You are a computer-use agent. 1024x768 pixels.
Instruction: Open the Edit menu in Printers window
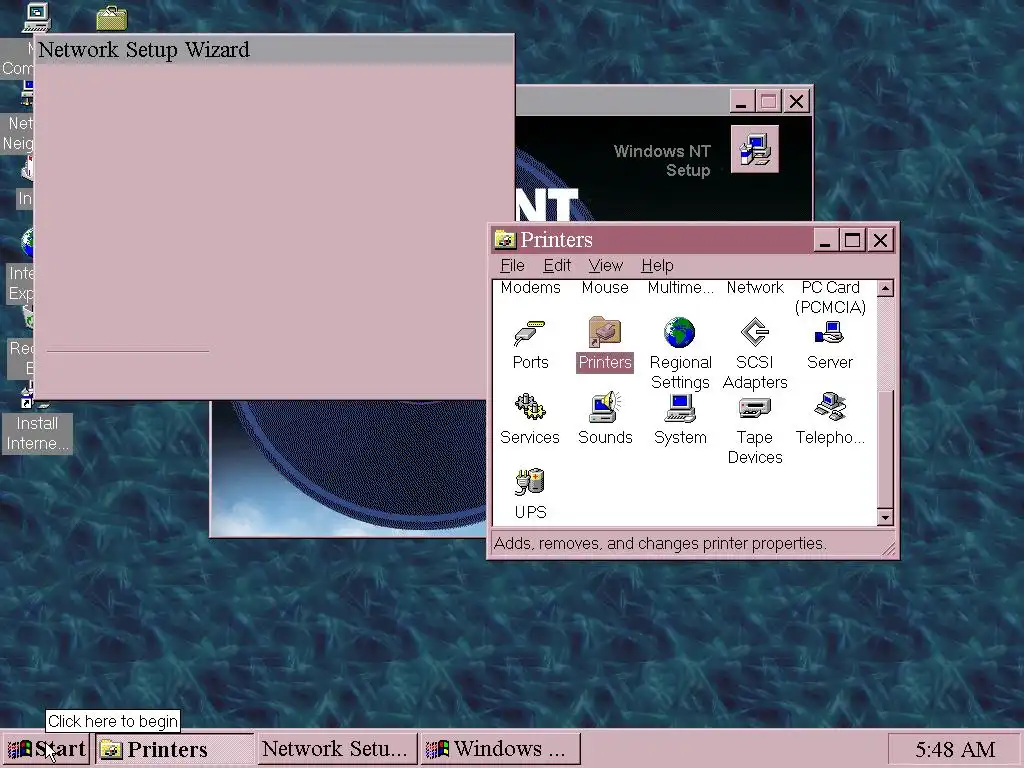click(557, 266)
